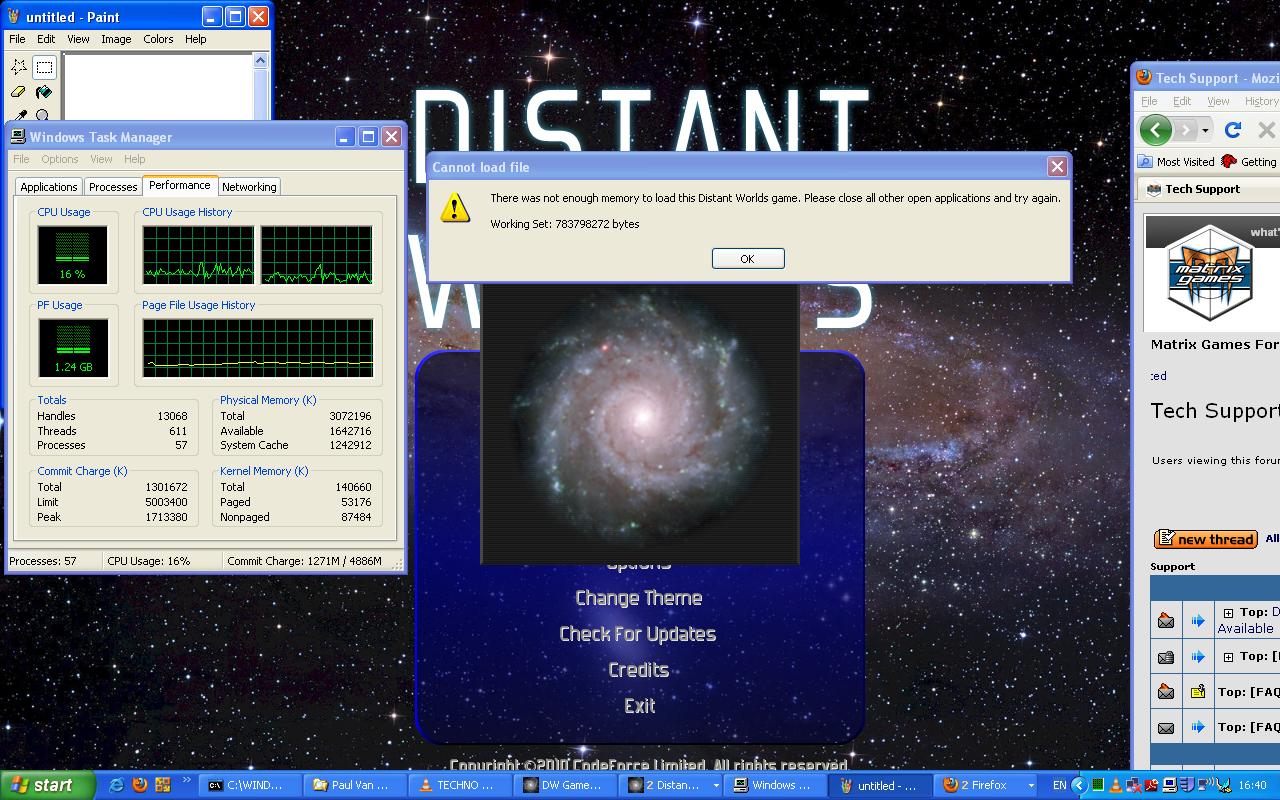The image size is (1280, 800).
Task: Pick the Eraser tool in Paint
Action: coord(19,92)
